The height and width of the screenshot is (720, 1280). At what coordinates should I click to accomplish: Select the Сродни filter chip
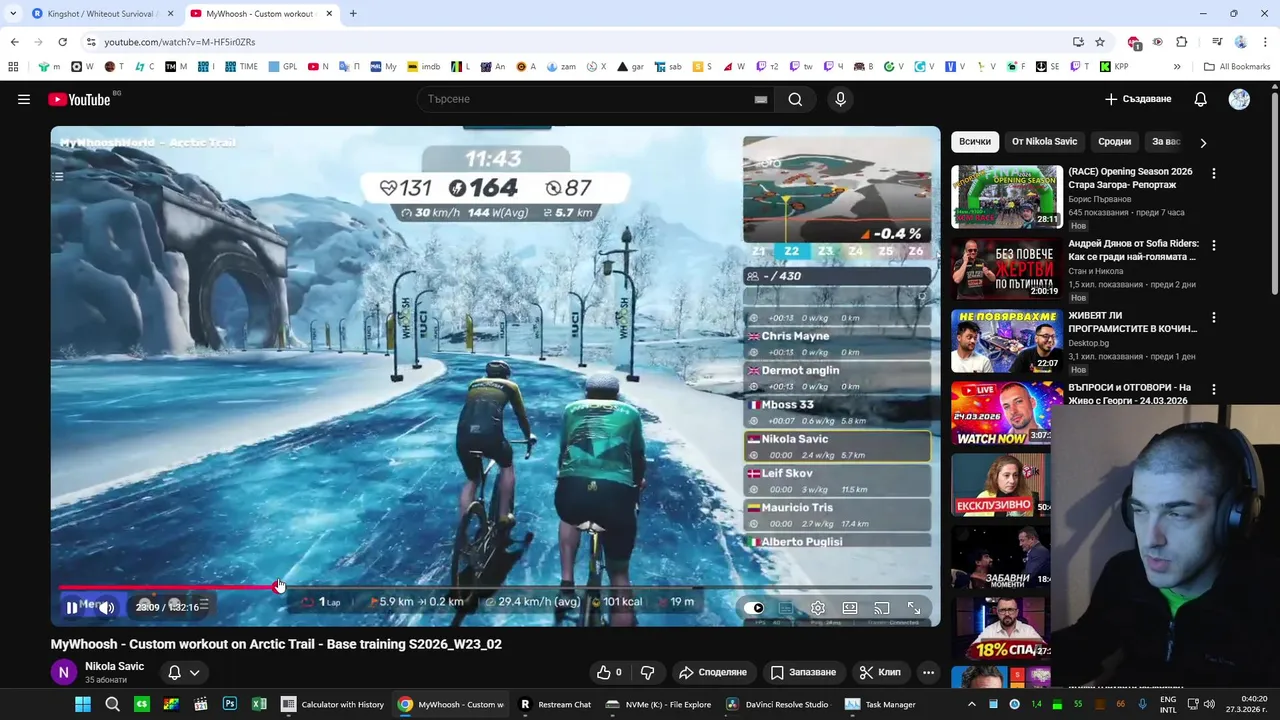1114,142
